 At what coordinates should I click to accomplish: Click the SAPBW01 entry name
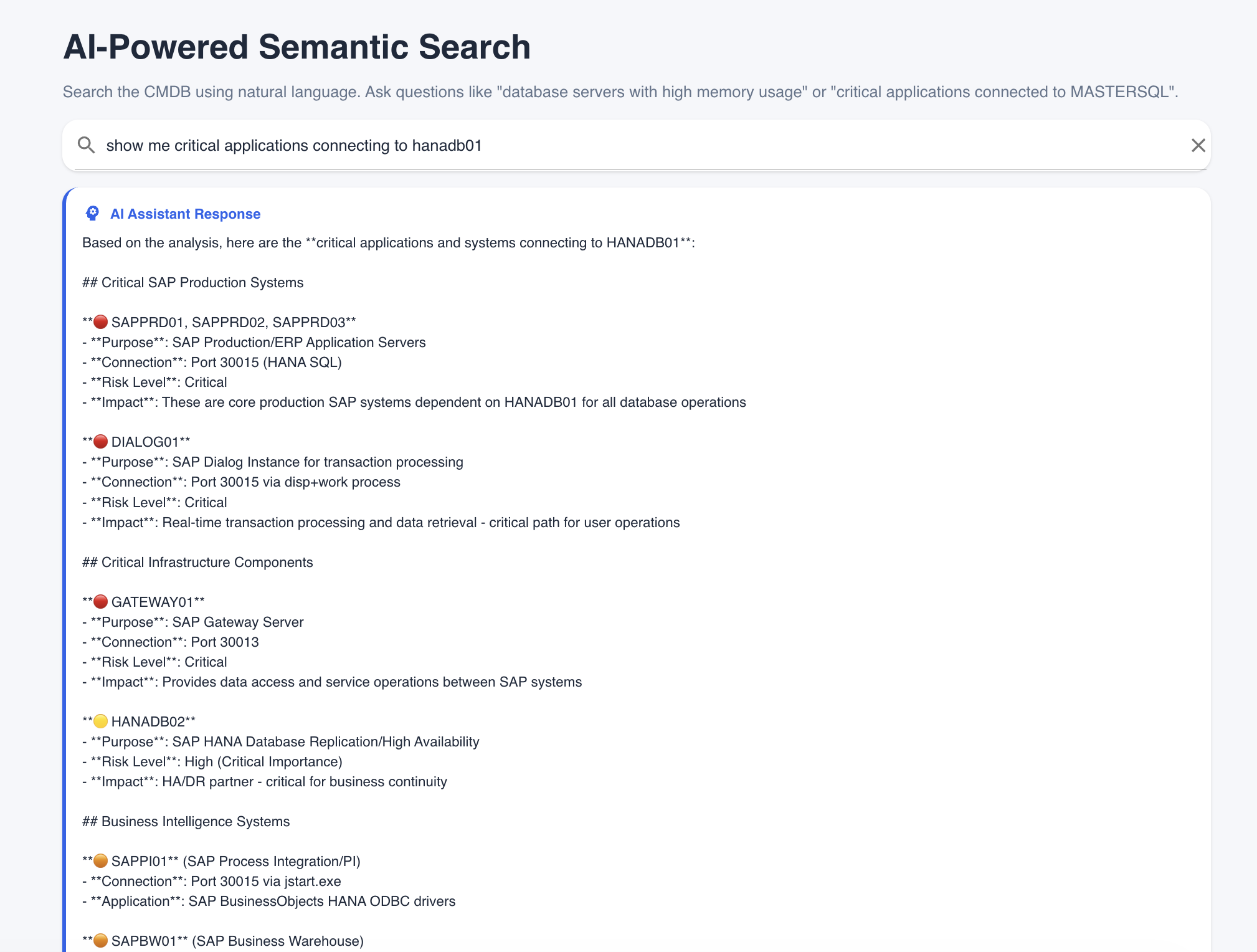point(143,941)
